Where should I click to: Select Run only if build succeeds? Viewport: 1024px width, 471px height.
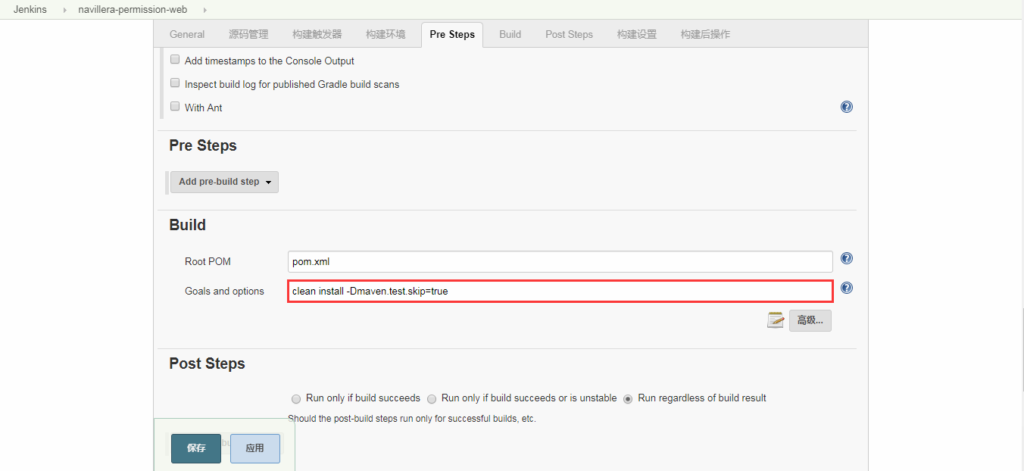click(295, 398)
